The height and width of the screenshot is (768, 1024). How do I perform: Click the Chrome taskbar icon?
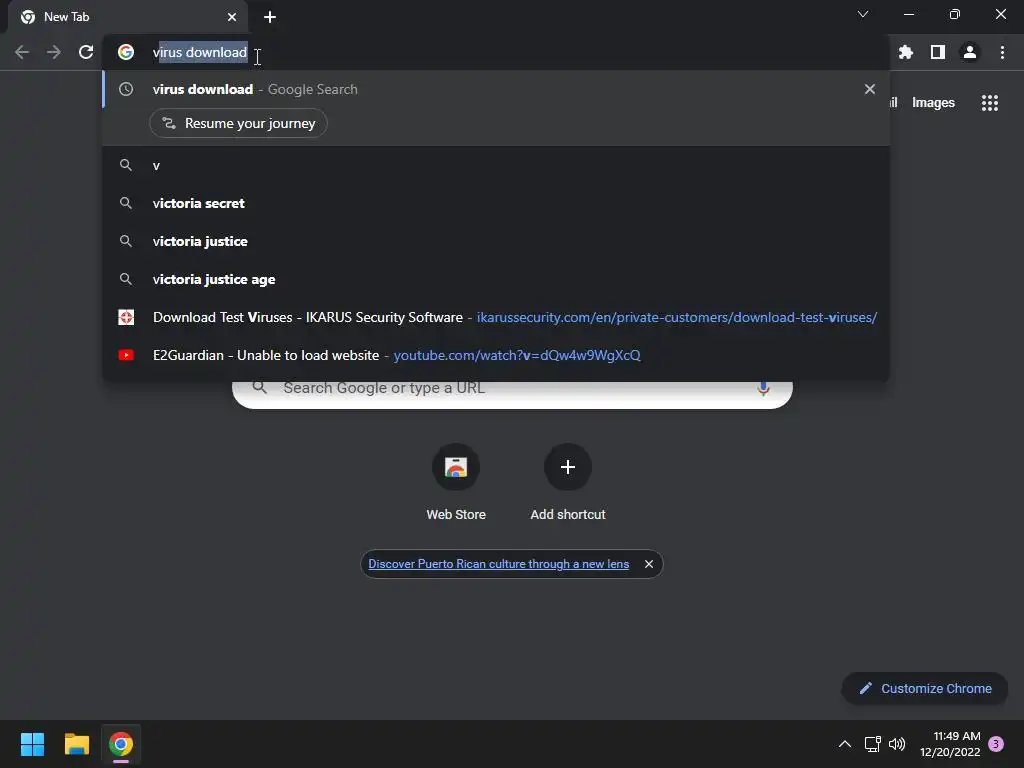(x=121, y=744)
